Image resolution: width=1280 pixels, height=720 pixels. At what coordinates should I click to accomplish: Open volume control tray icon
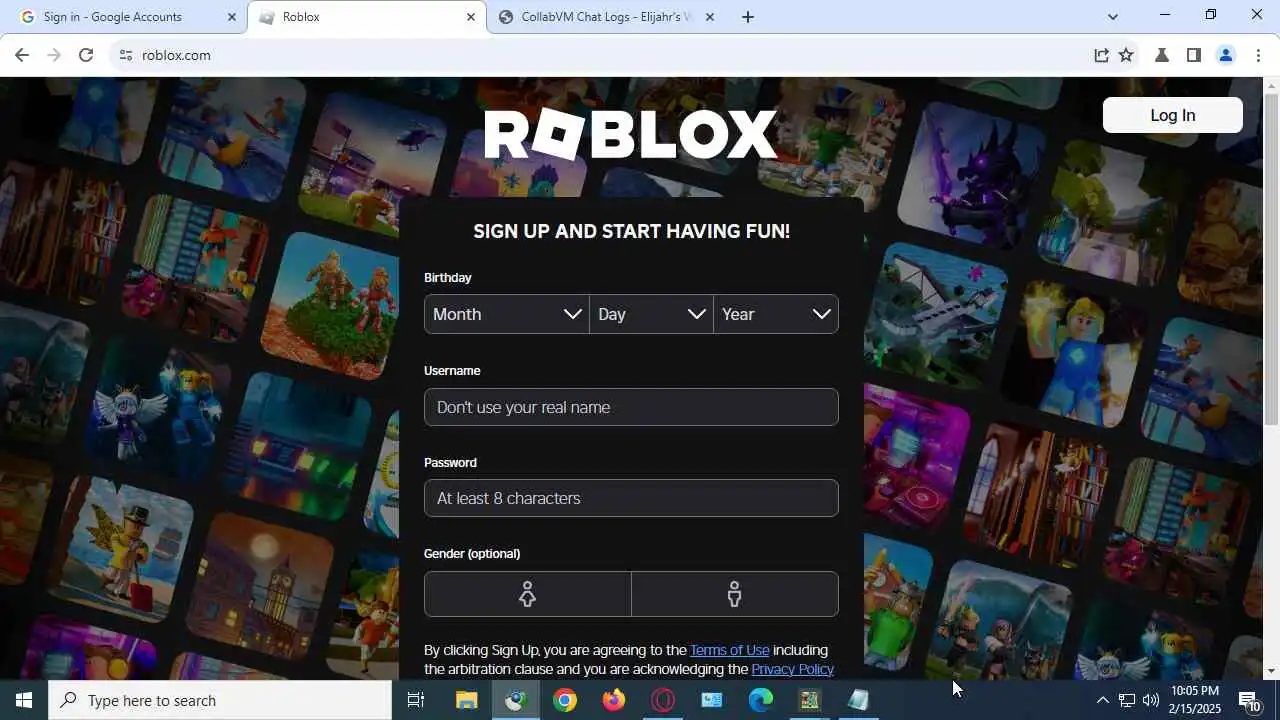1151,700
